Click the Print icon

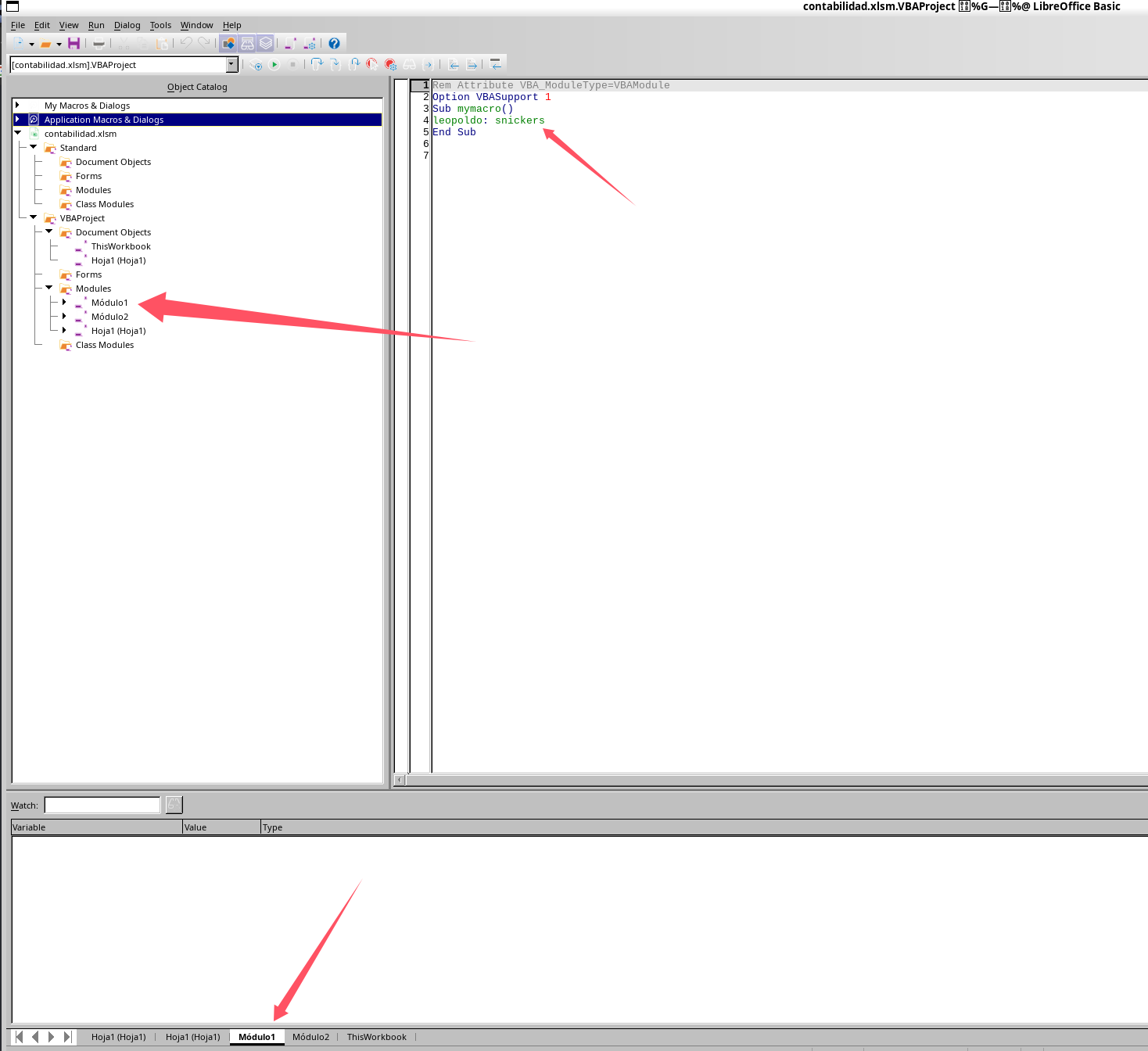pos(99,44)
